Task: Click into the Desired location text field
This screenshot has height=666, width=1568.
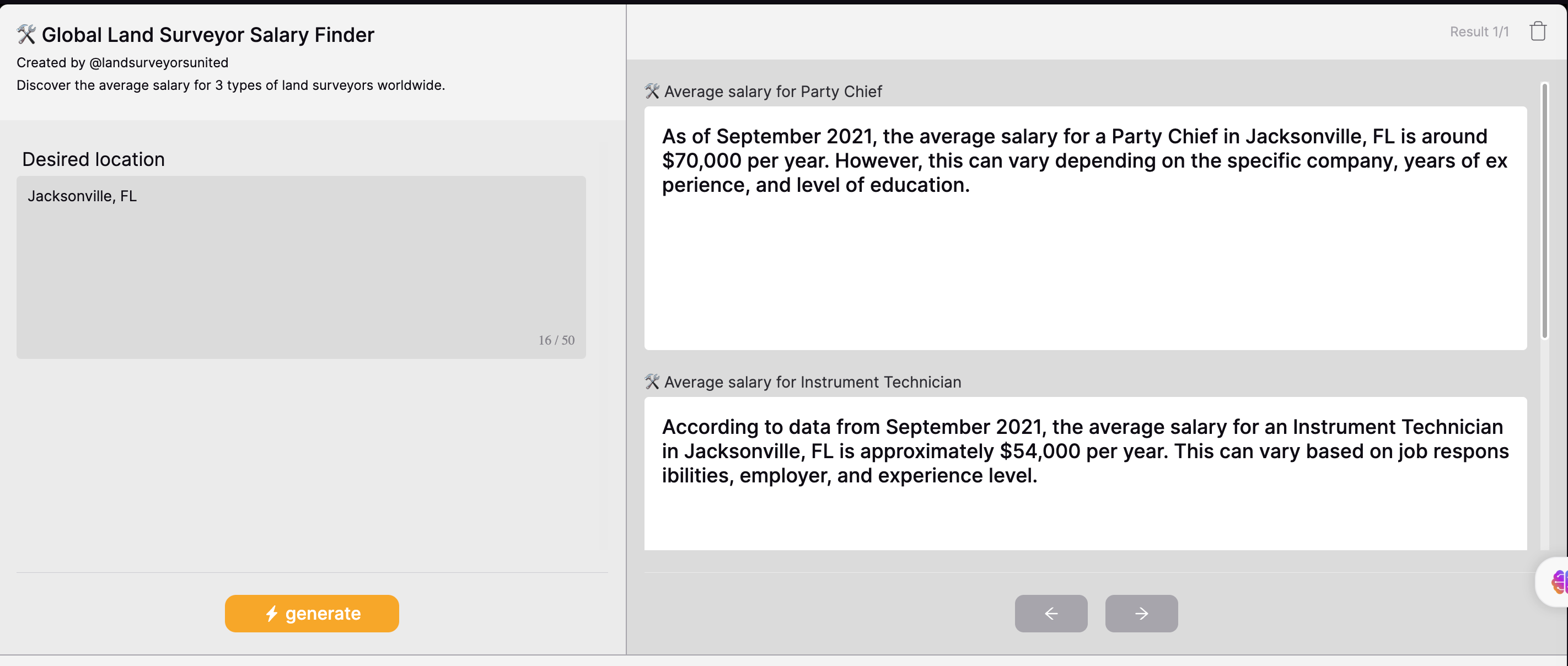Action: (300, 267)
